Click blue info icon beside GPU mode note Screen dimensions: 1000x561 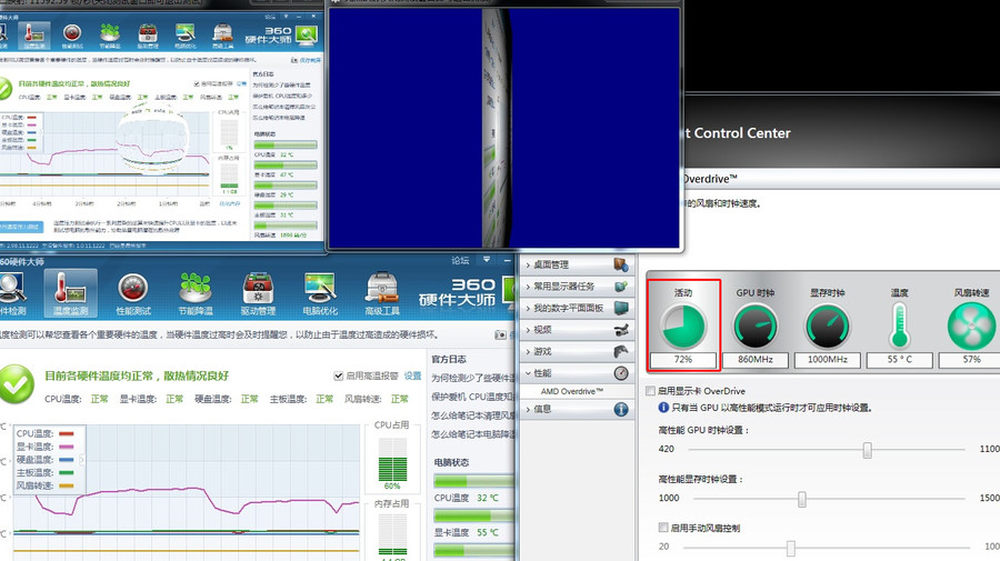coord(663,407)
